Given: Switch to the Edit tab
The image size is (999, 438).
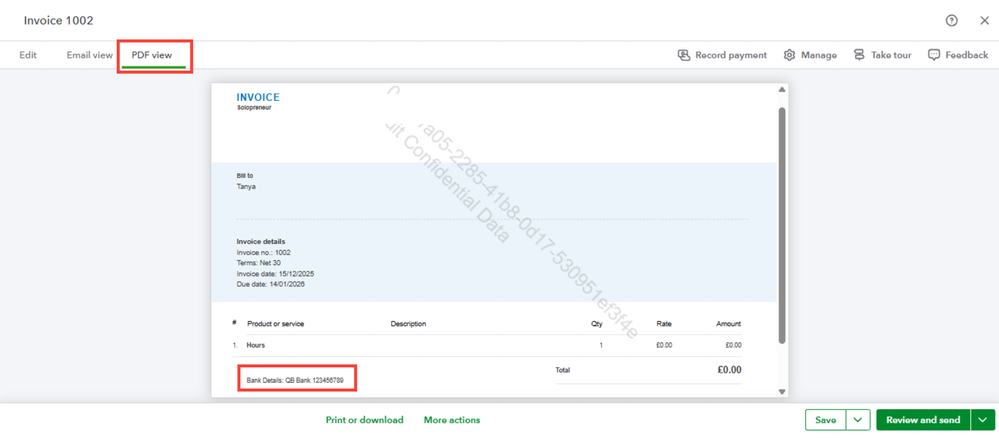Looking at the screenshot, I should pyautogui.click(x=28, y=55).
